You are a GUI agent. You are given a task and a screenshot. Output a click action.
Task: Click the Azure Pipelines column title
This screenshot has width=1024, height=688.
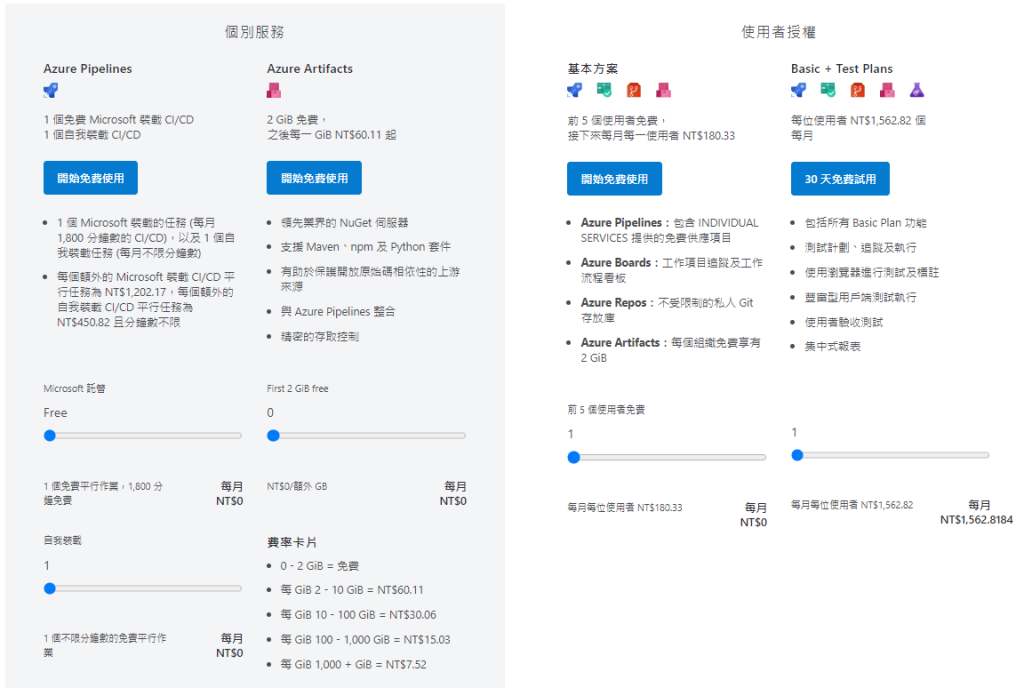click(88, 69)
